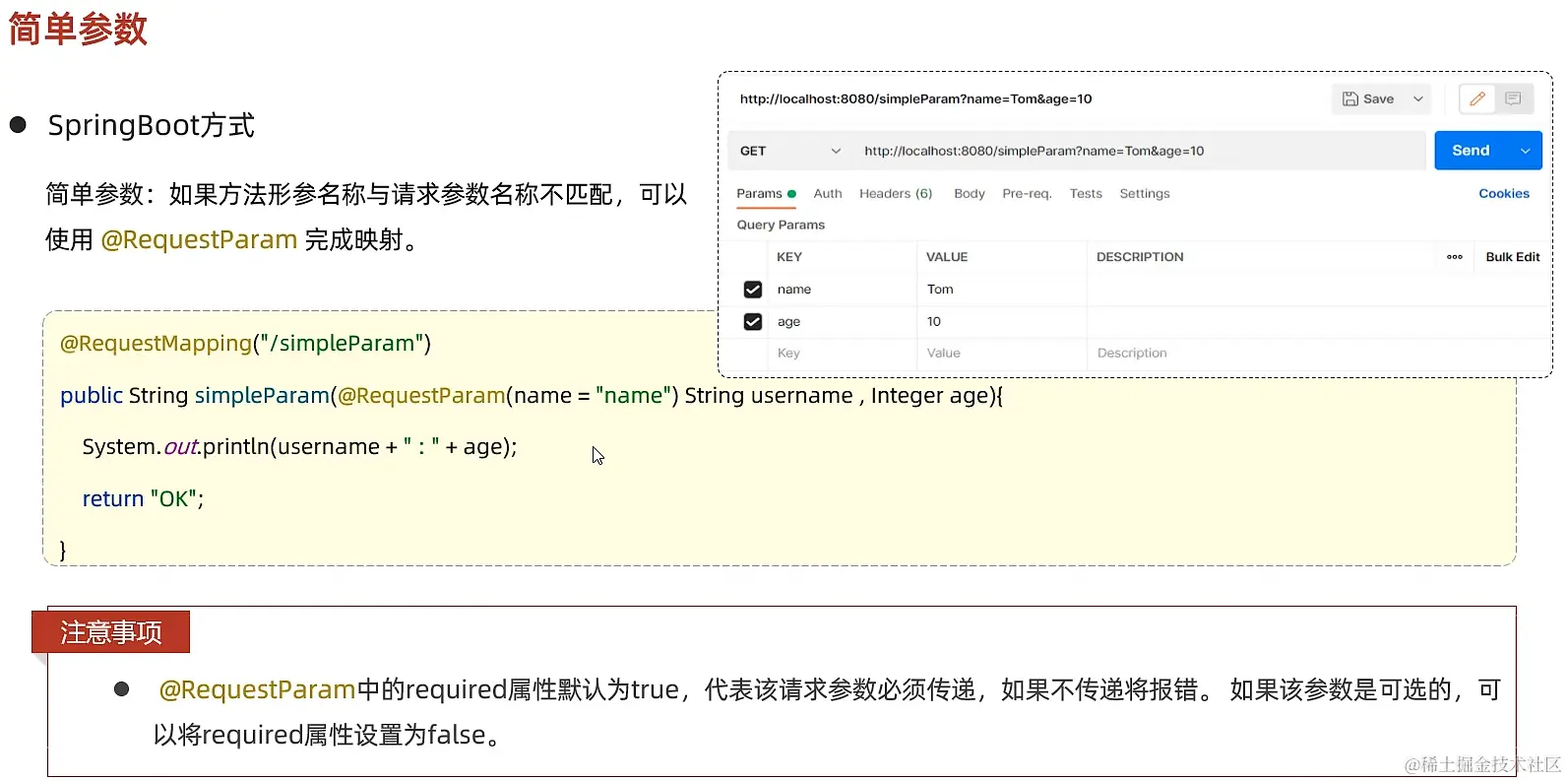
Task: Select the Pre-req. tab
Action: pyautogui.click(x=1027, y=194)
